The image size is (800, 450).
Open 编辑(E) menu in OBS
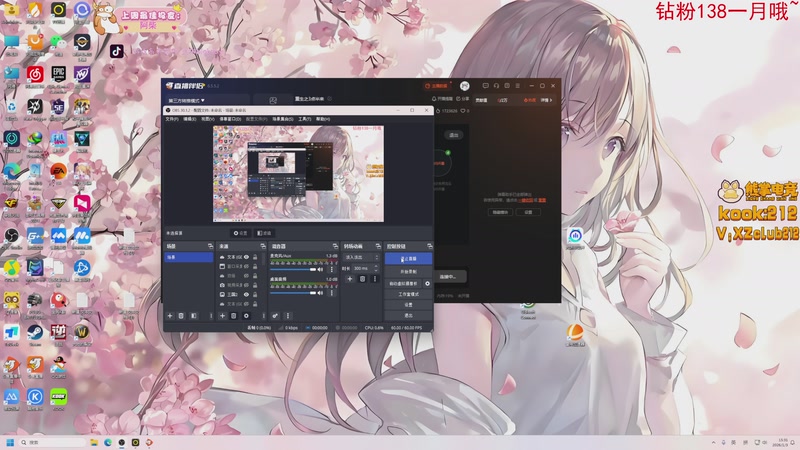(x=189, y=119)
